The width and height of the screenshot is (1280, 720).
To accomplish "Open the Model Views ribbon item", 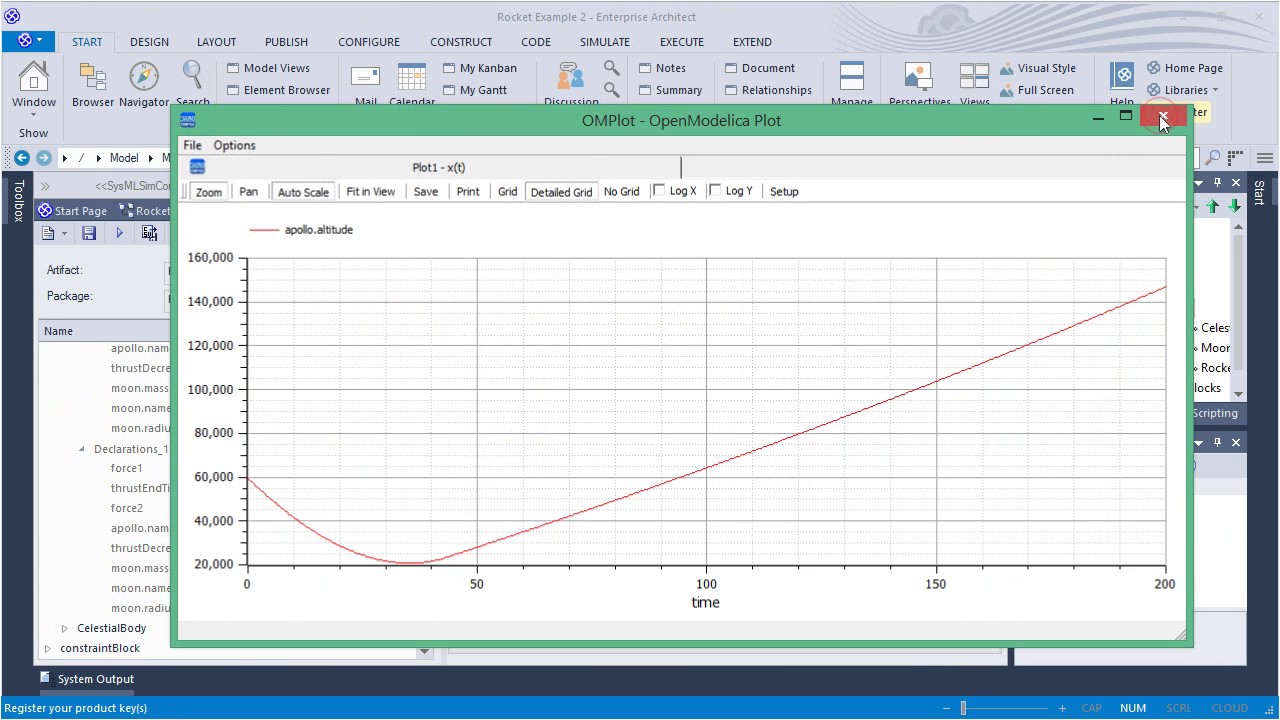I will [269, 68].
